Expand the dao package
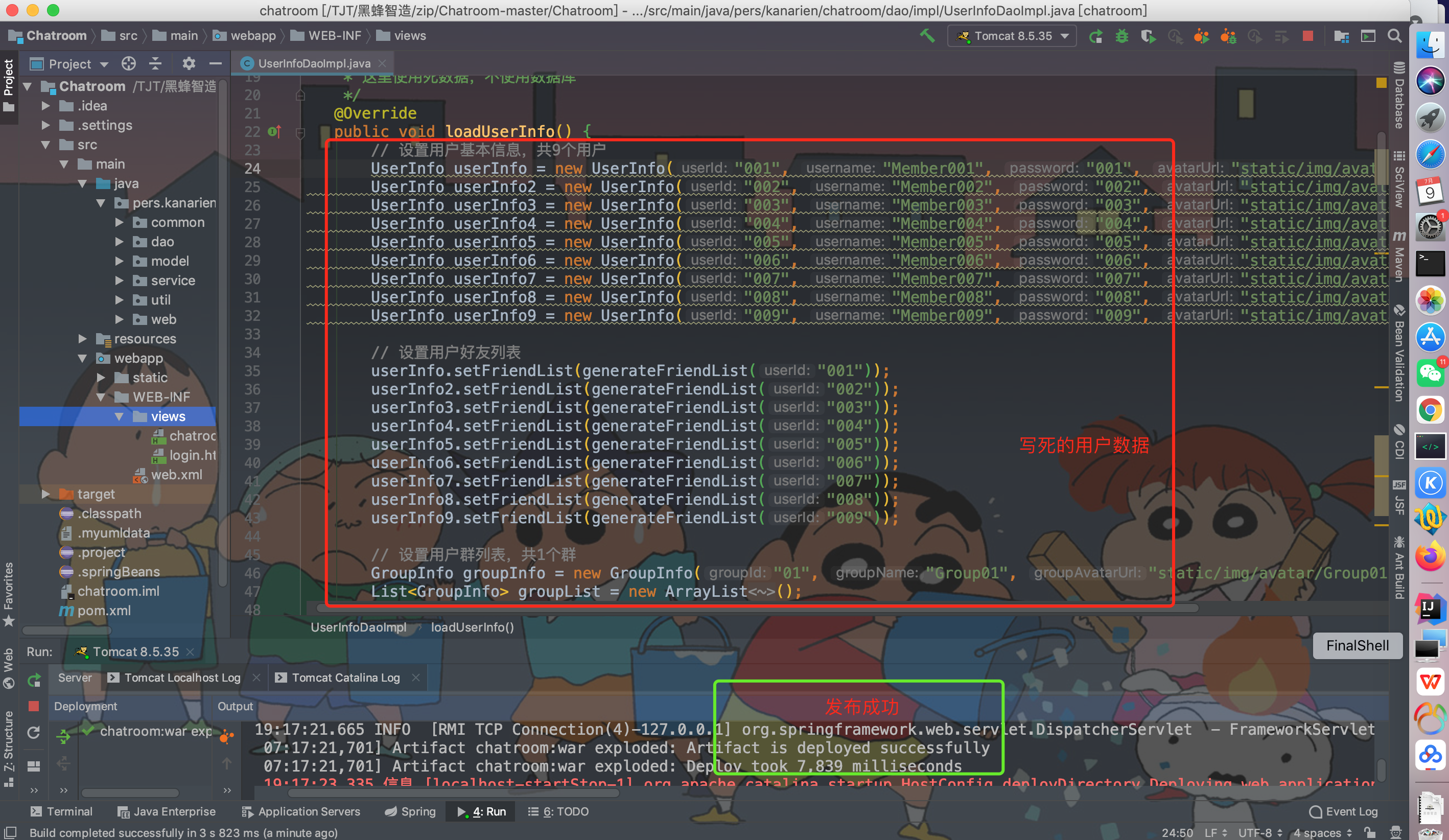The image size is (1449, 840). pyautogui.click(x=120, y=242)
